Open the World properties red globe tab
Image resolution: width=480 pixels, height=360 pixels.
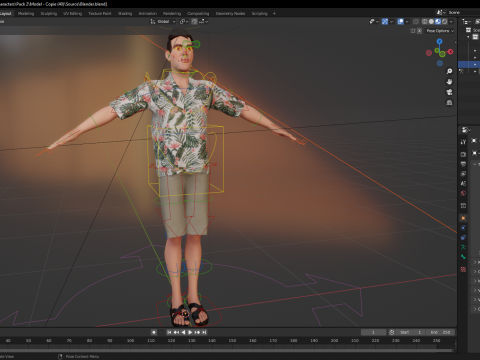(x=463, y=193)
